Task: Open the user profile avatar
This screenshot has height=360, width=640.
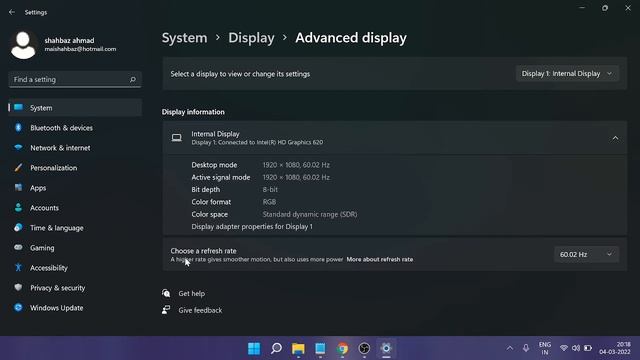Action: (23, 44)
